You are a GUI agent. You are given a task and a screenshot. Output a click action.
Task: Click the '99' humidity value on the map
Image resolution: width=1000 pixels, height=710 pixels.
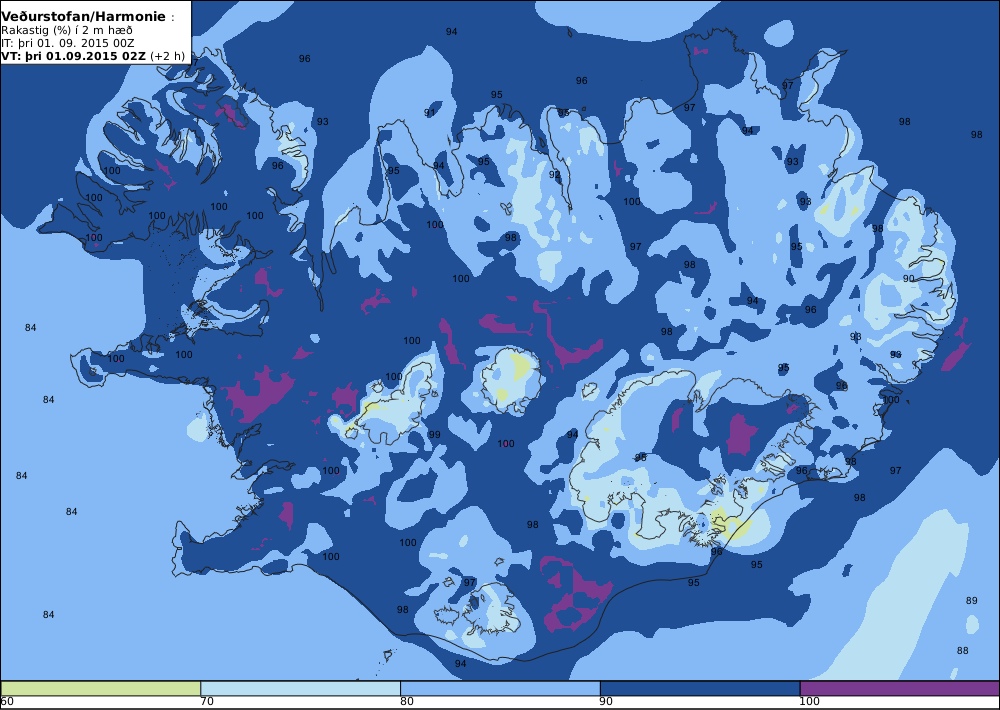[x=434, y=435]
